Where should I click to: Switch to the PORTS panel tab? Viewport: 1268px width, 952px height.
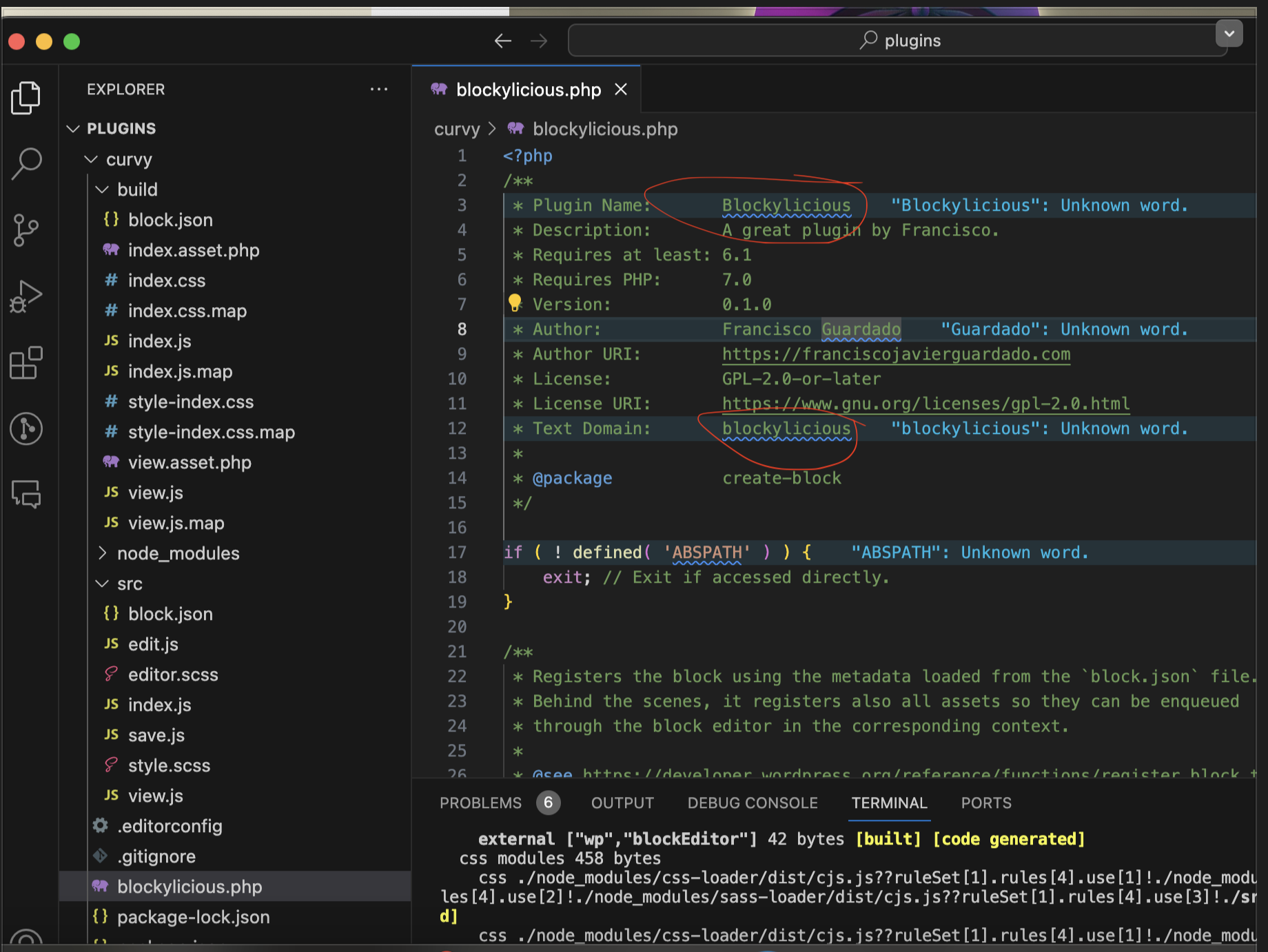click(x=986, y=803)
